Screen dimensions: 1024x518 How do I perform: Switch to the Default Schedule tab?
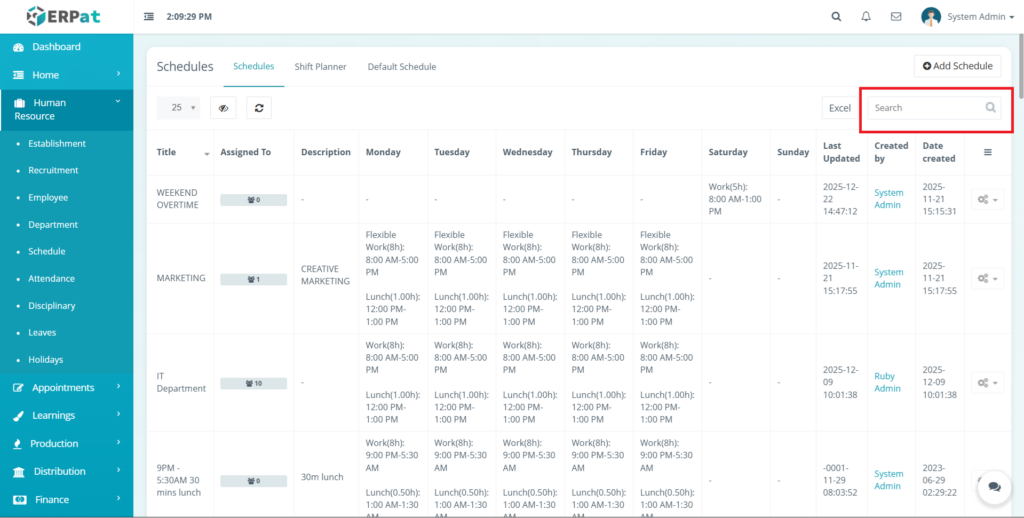(401, 67)
